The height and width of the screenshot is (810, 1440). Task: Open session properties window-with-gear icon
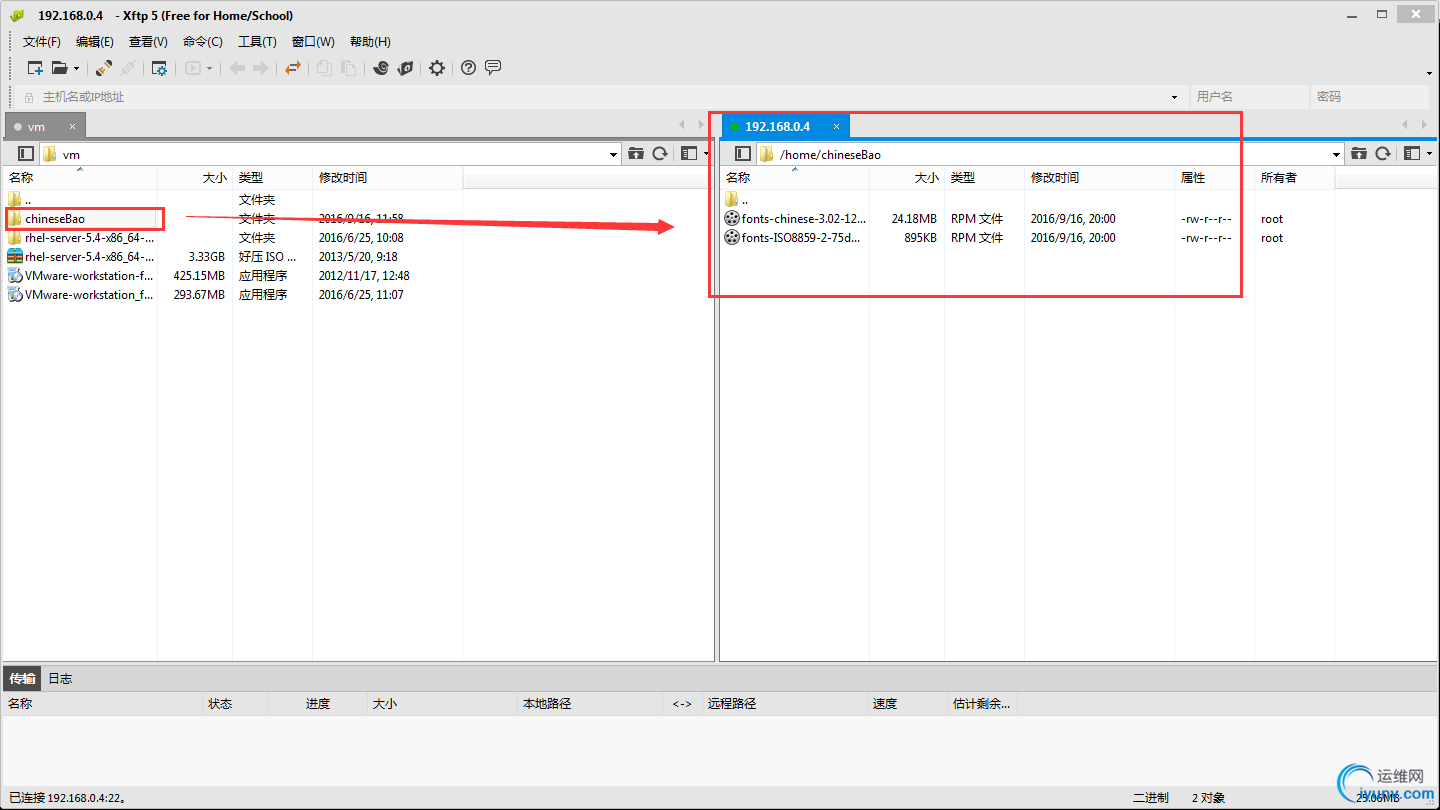(x=159, y=68)
